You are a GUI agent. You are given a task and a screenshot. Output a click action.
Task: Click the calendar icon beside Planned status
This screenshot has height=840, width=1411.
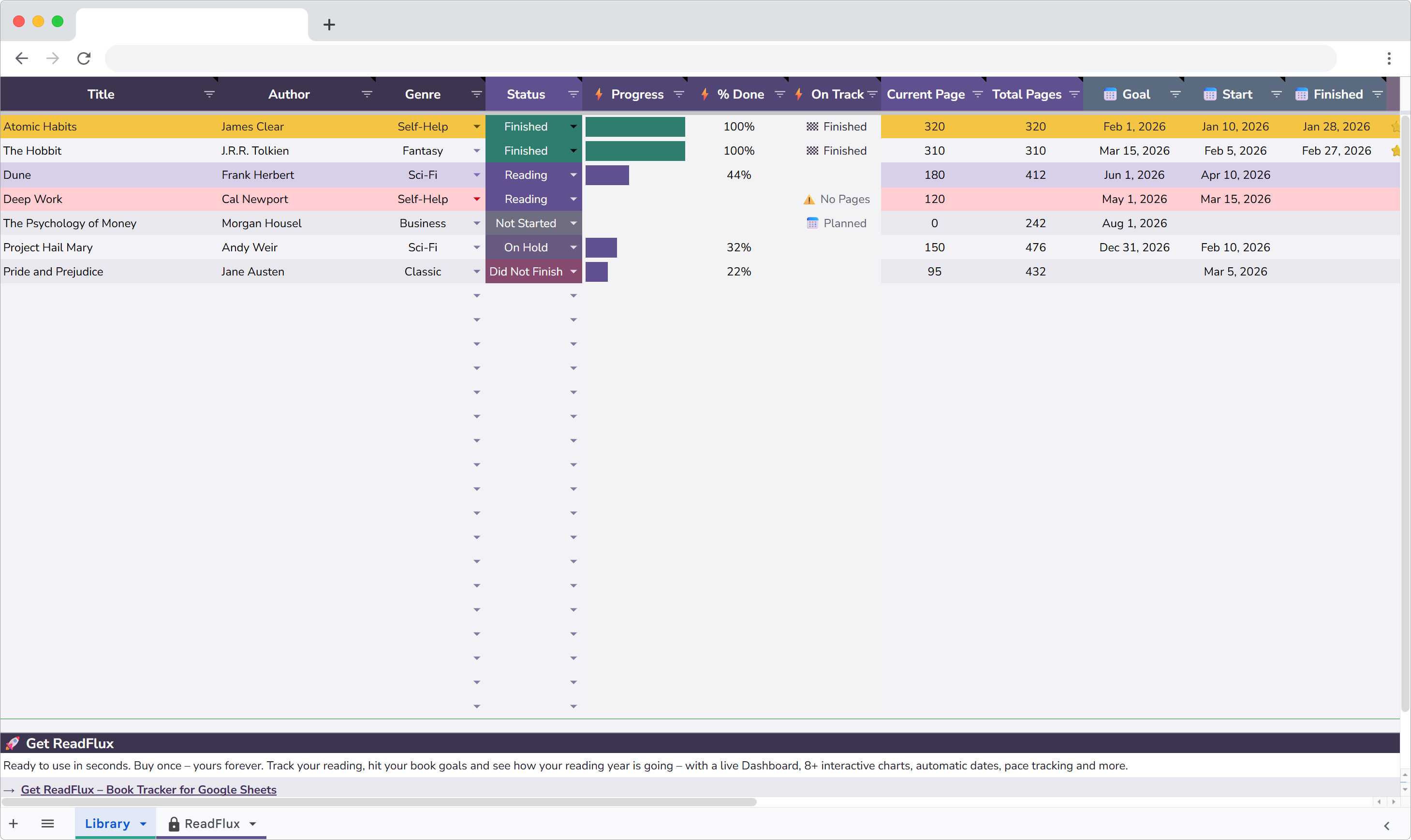click(812, 223)
